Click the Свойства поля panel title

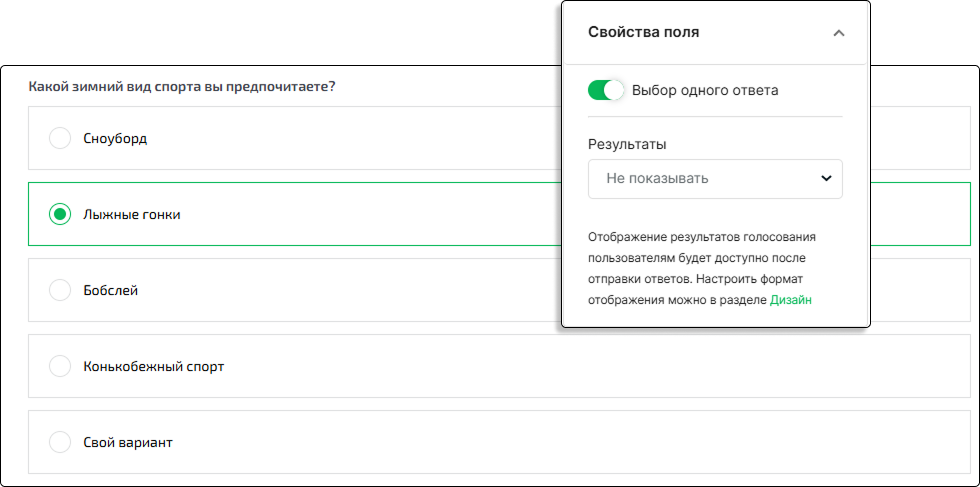644,33
